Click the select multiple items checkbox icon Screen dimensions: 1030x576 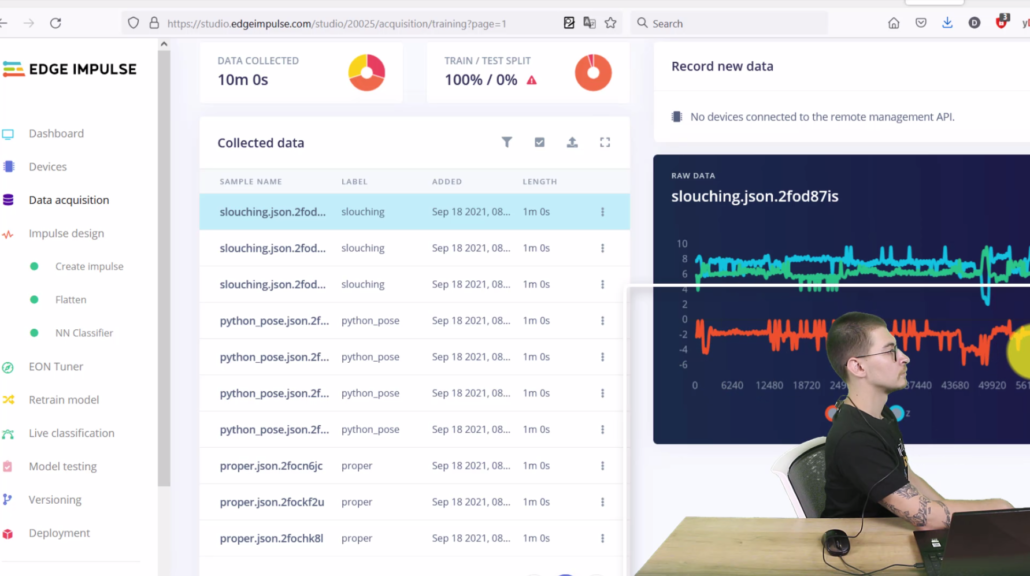[x=540, y=143]
